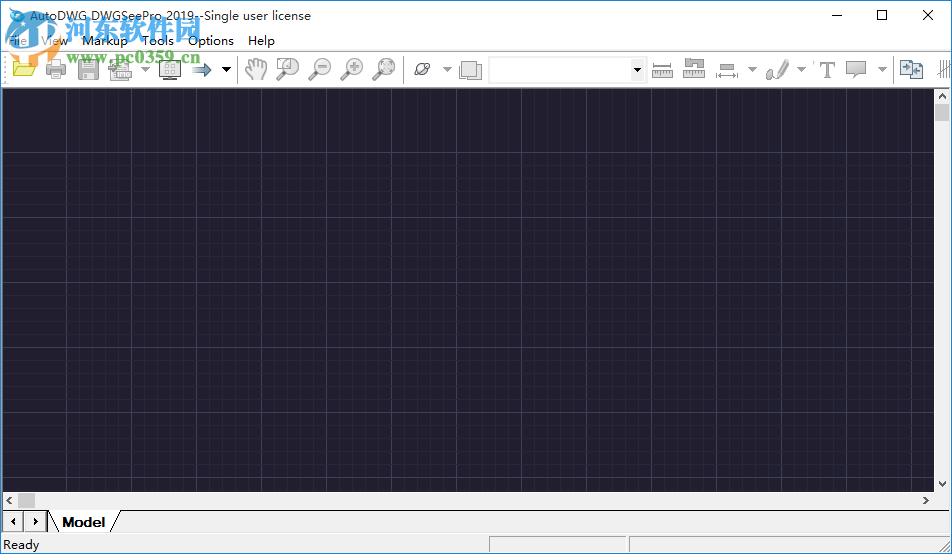Image resolution: width=952 pixels, height=554 pixels.
Task: Click the vertical scrollbar down arrow
Action: 942,484
